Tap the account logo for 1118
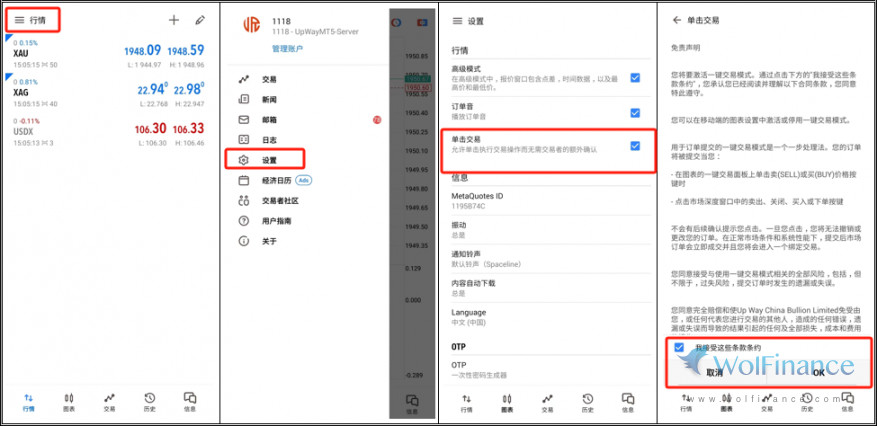 click(x=252, y=25)
